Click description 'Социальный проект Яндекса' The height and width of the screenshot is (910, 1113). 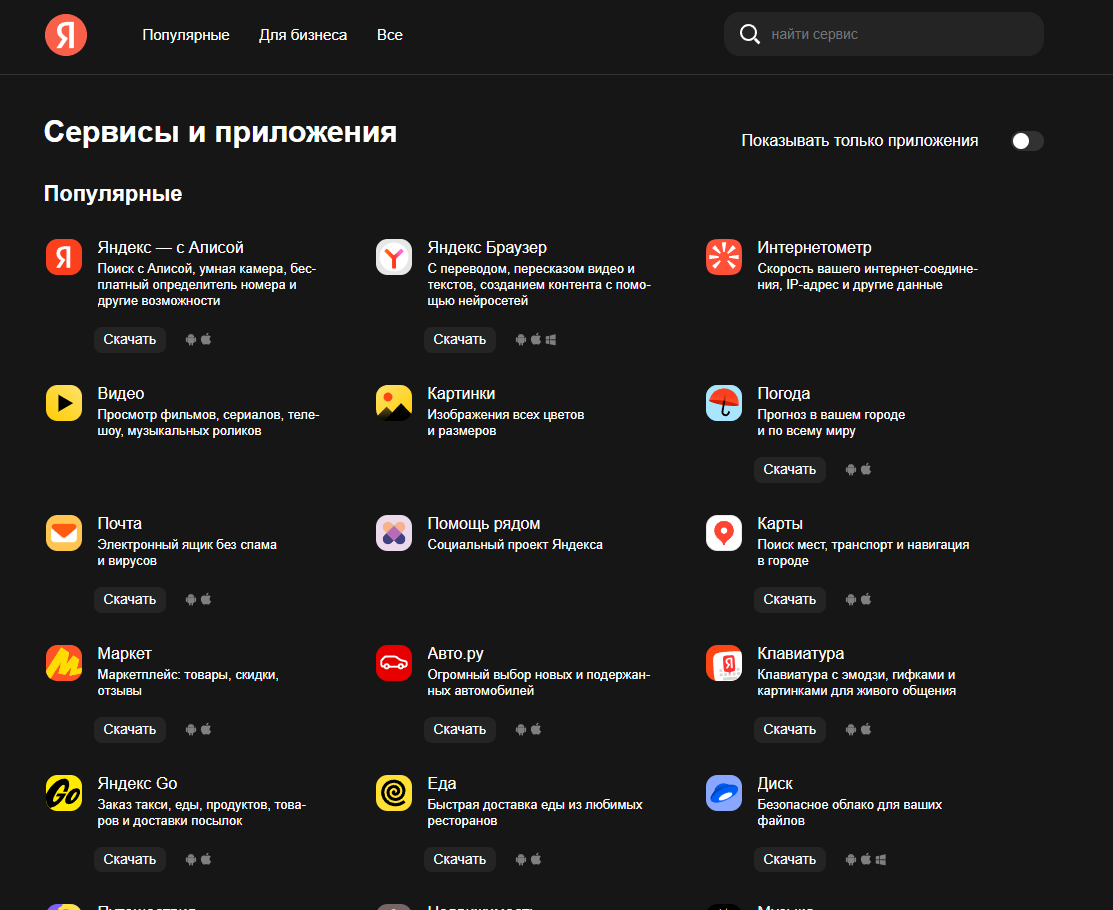[x=515, y=544]
